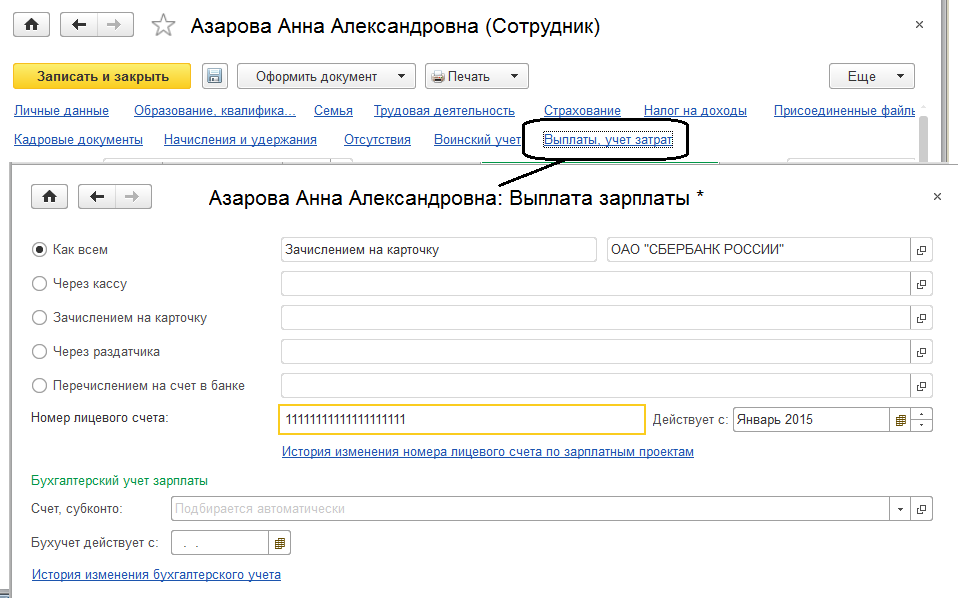Click the ОАО "СБЕРБАНК РОССИИ" field
This screenshot has height=598, width=958.
(759, 250)
